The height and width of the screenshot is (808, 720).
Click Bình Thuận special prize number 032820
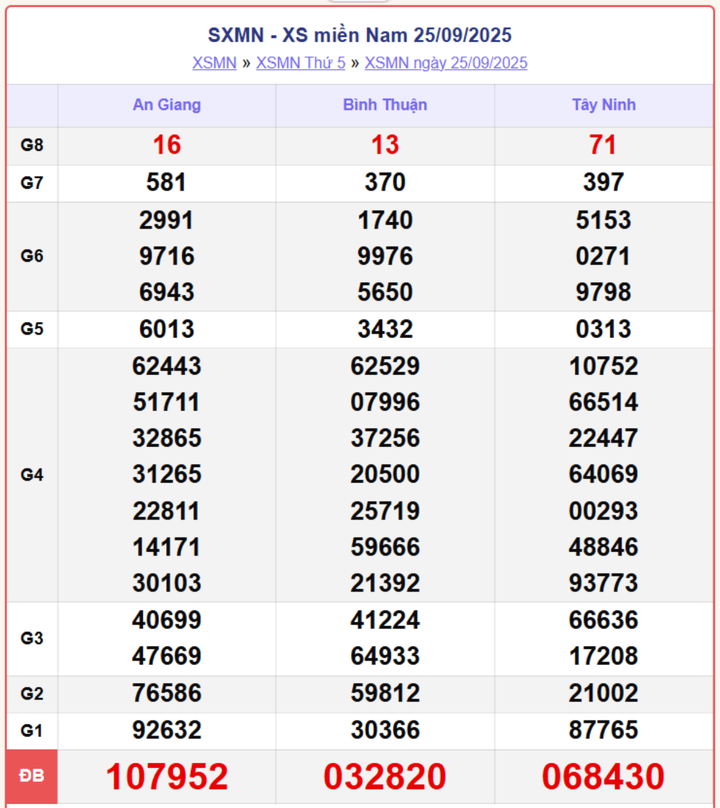(385, 777)
